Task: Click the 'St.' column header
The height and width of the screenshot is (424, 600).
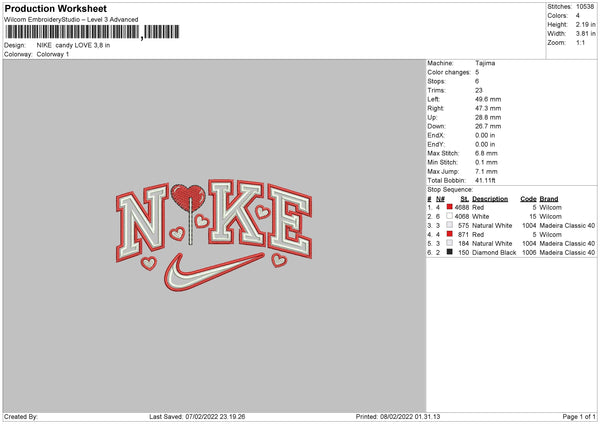Action: tap(465, 199)
